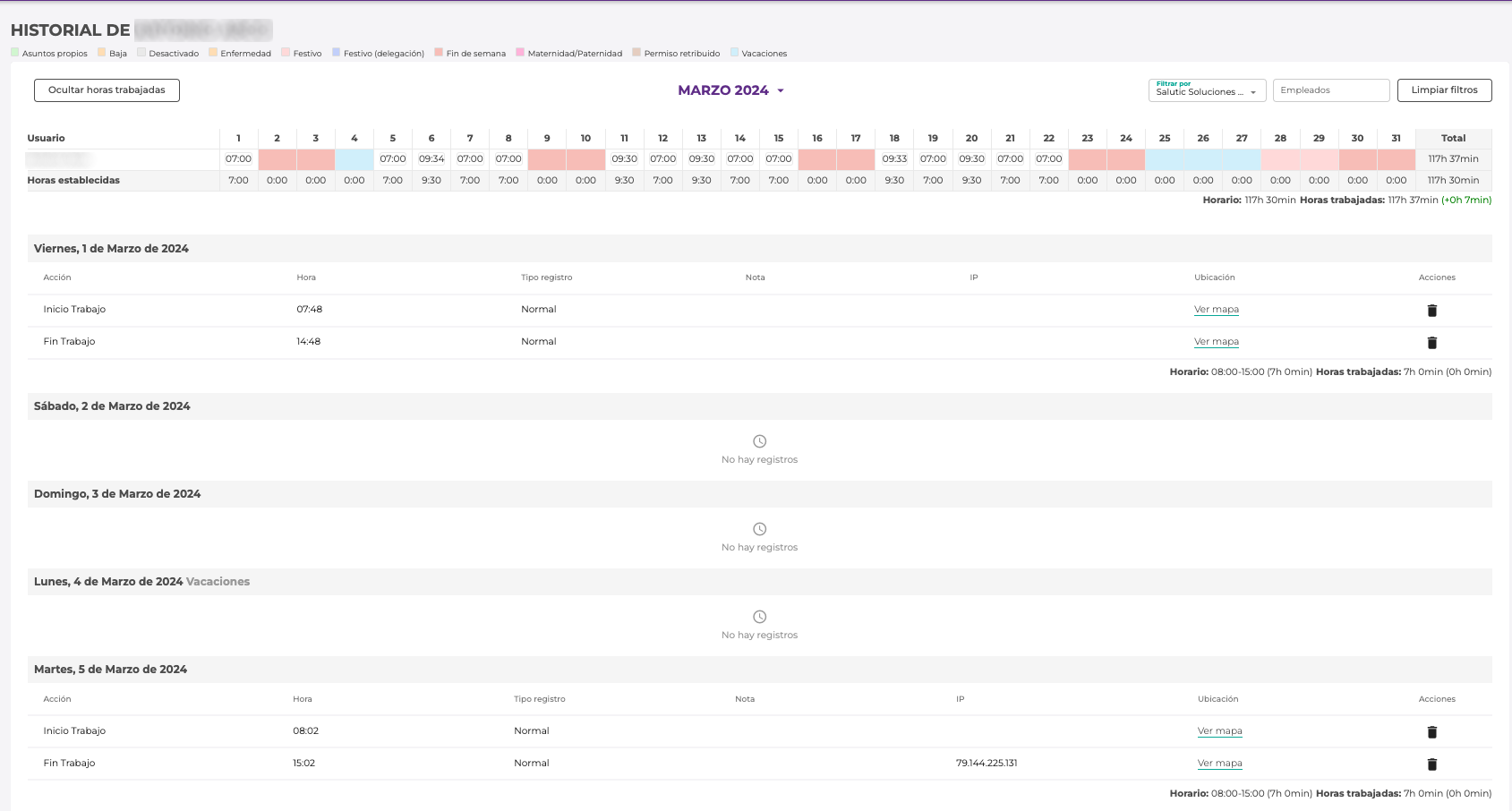This screenshot has width=1512, height=811.
Task: Open Ver mapa link for 07:48 entry
Action: [x=1216, y=310]
